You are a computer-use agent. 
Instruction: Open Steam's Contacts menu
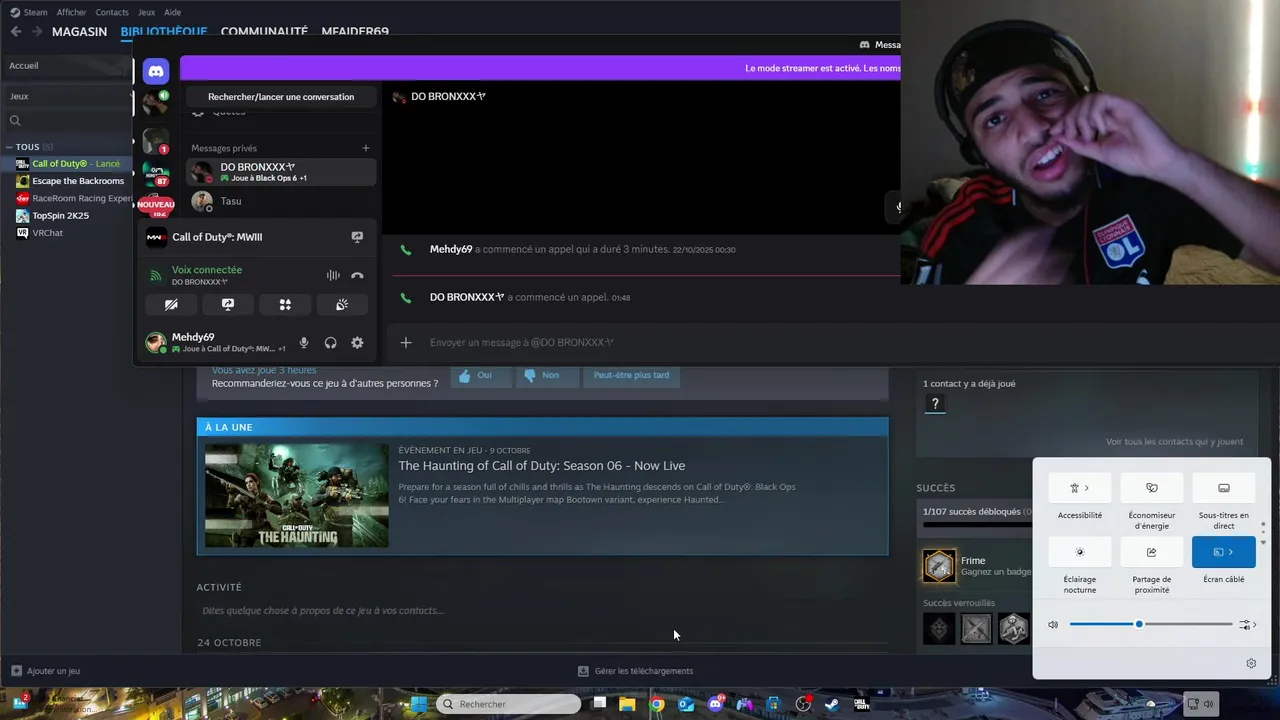(112, 12)
